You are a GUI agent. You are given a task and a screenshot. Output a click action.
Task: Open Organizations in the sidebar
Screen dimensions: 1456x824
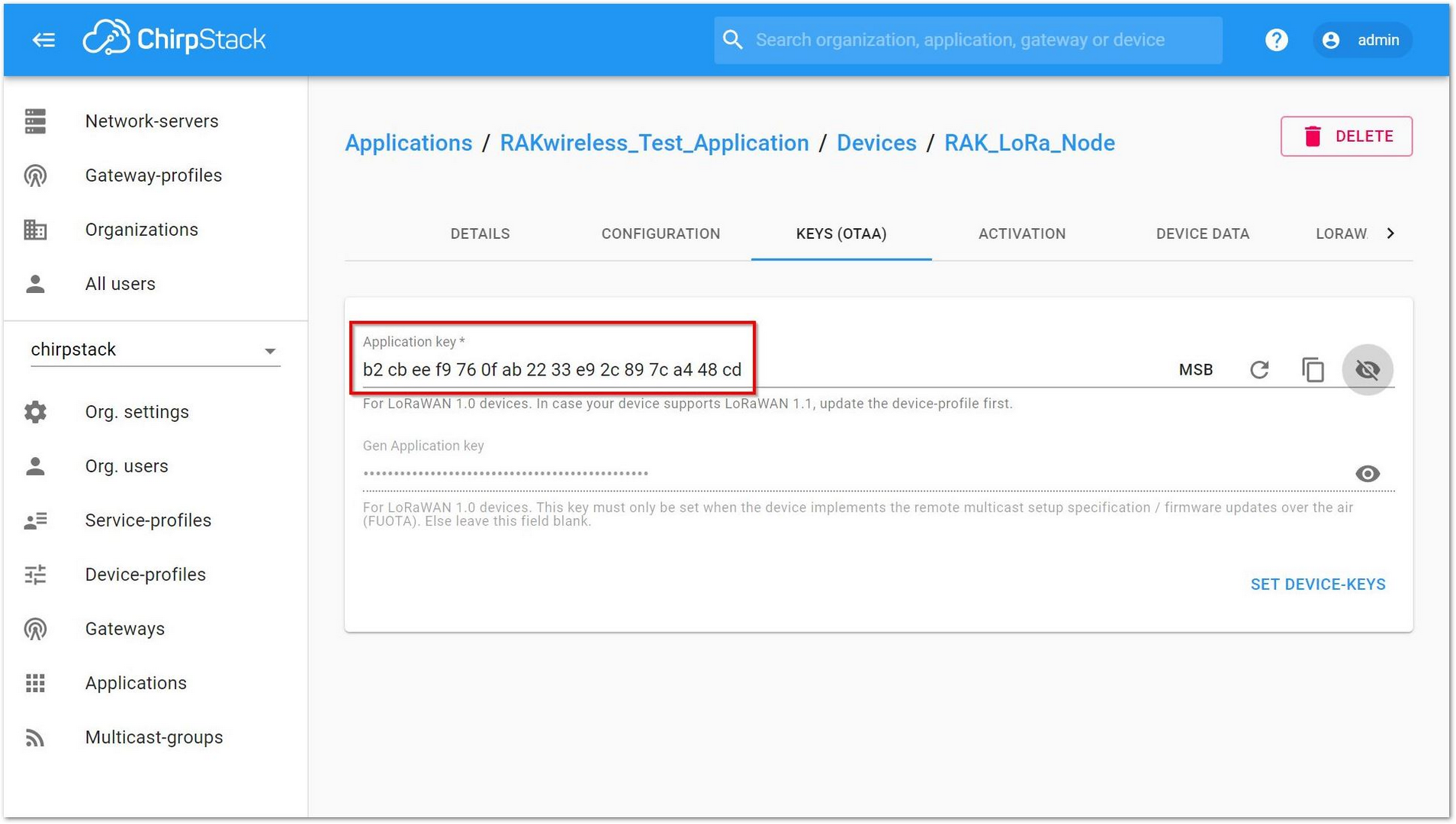156,230
